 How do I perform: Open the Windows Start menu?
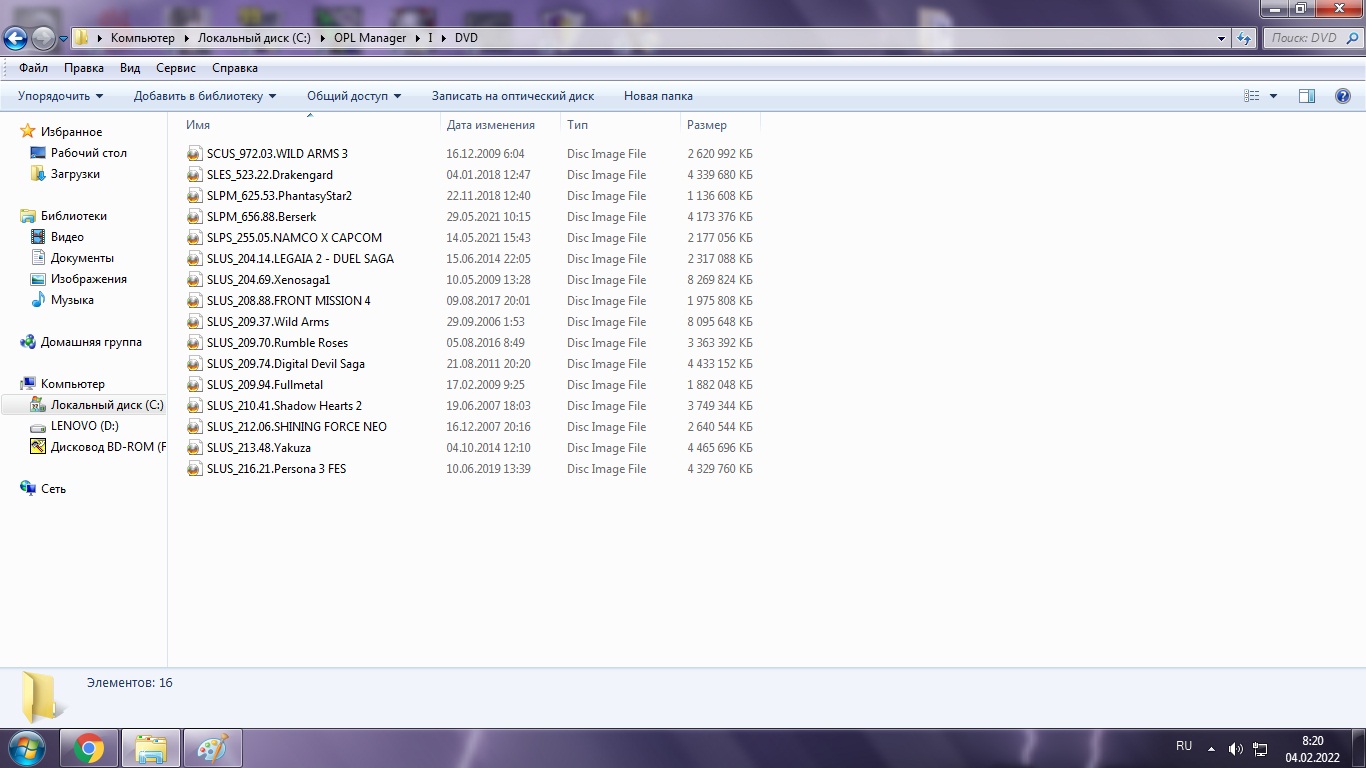click(25, 748)
